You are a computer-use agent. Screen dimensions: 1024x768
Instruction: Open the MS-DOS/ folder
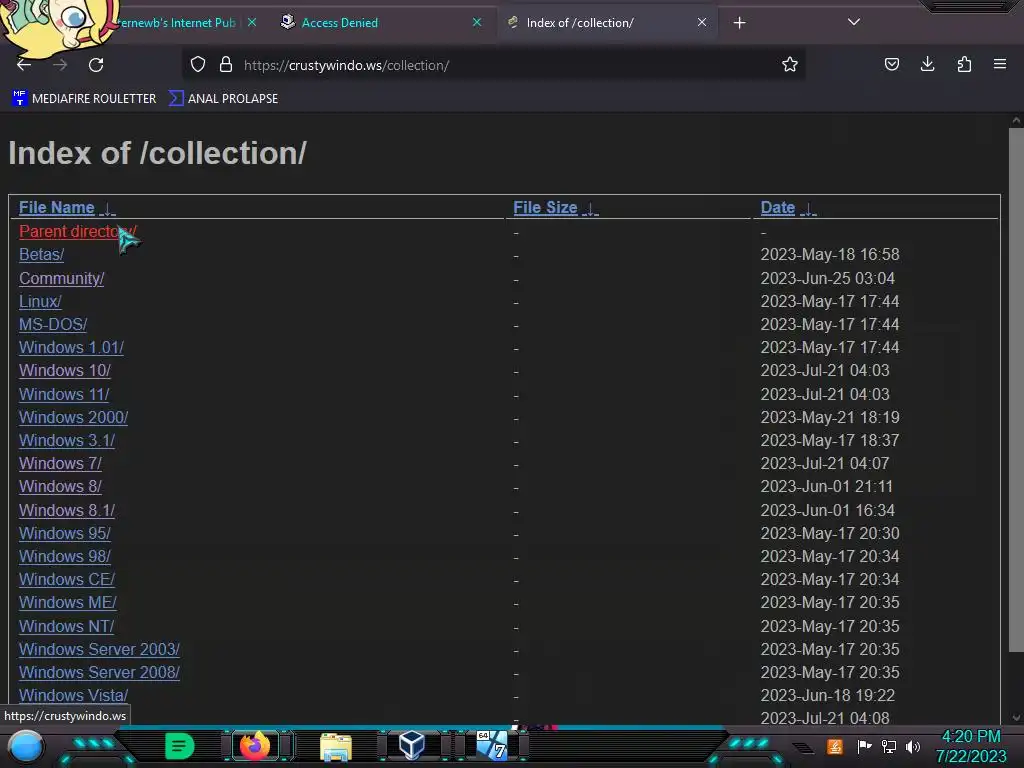coord(53,325)
